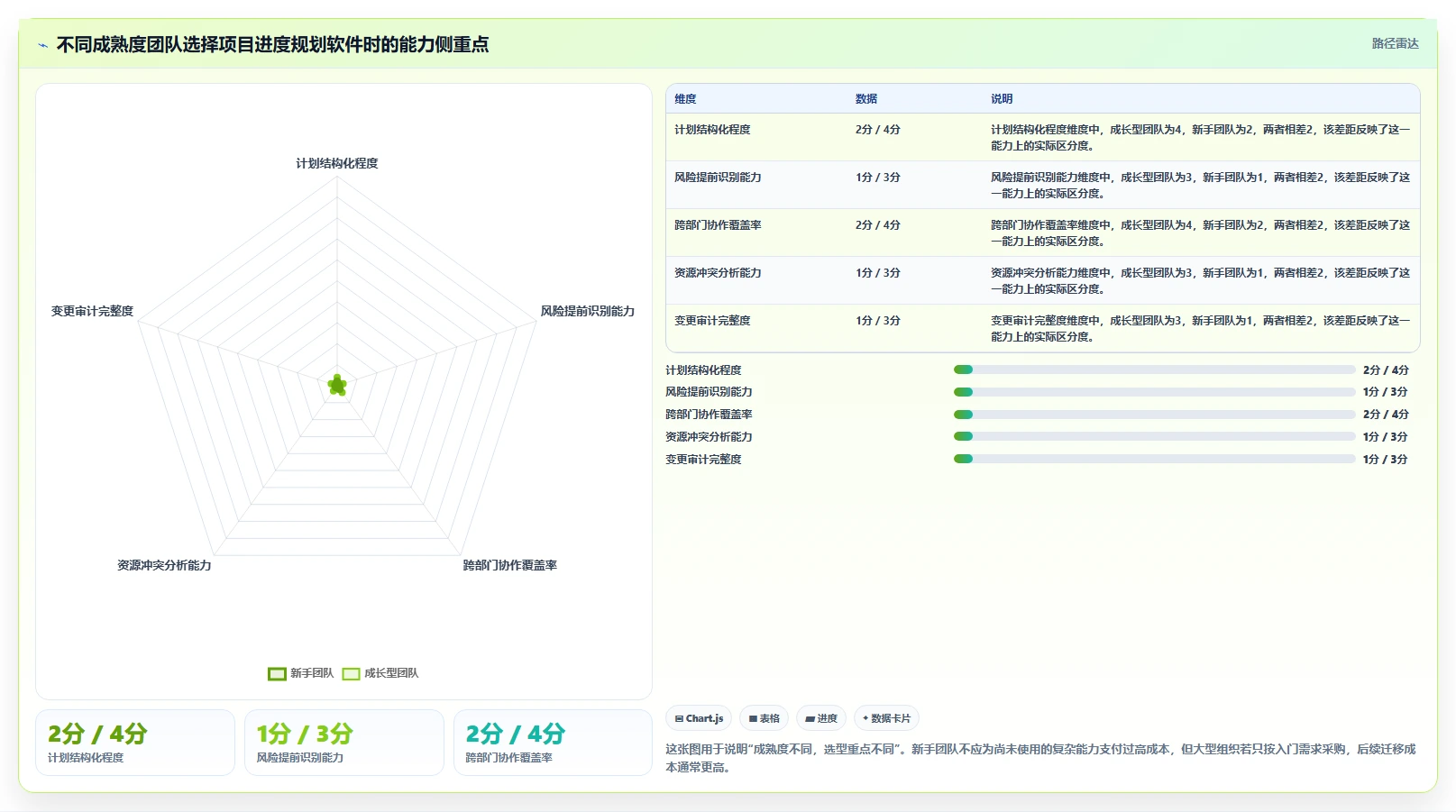
Task: Click the radar axis label 变更审计完整度
Action: click(92, 311)
